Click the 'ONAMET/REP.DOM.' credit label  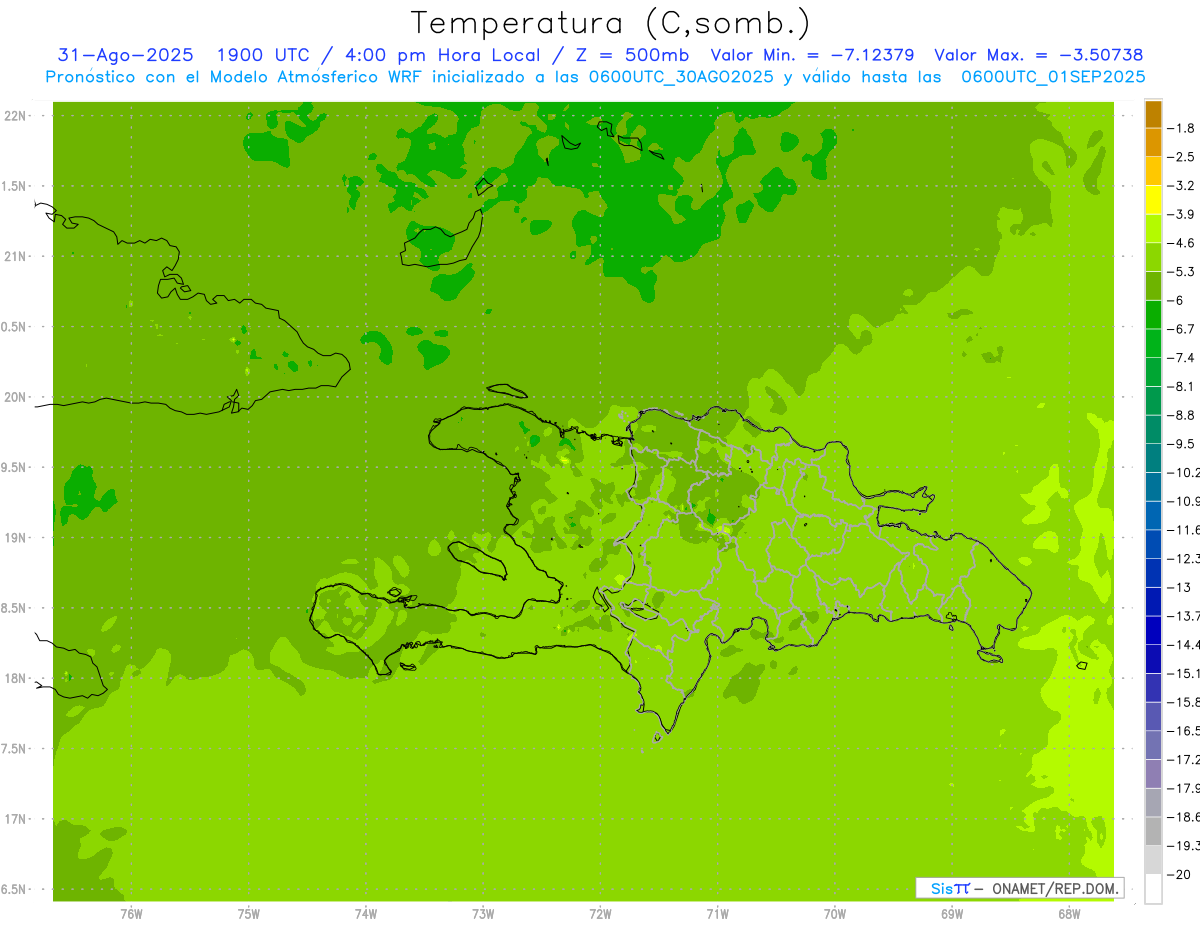[1056, 888]
